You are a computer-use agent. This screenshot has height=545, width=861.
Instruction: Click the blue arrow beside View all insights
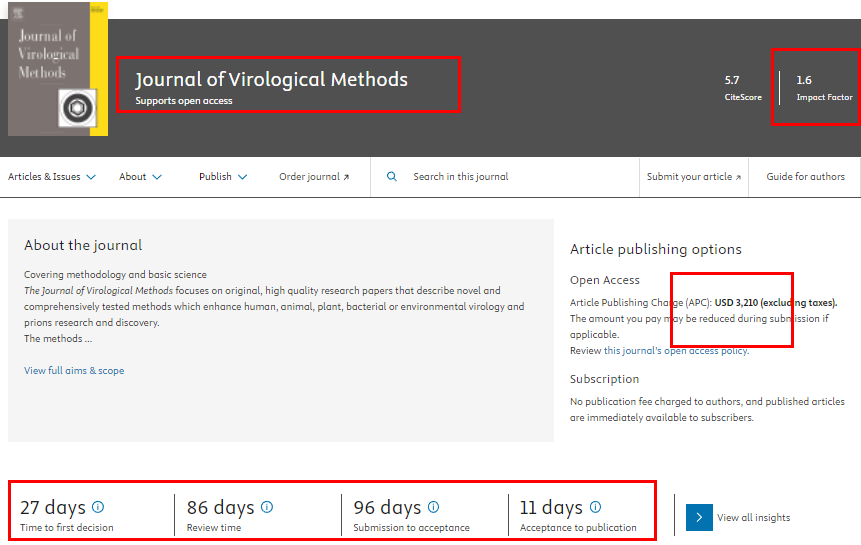point(699,518)
